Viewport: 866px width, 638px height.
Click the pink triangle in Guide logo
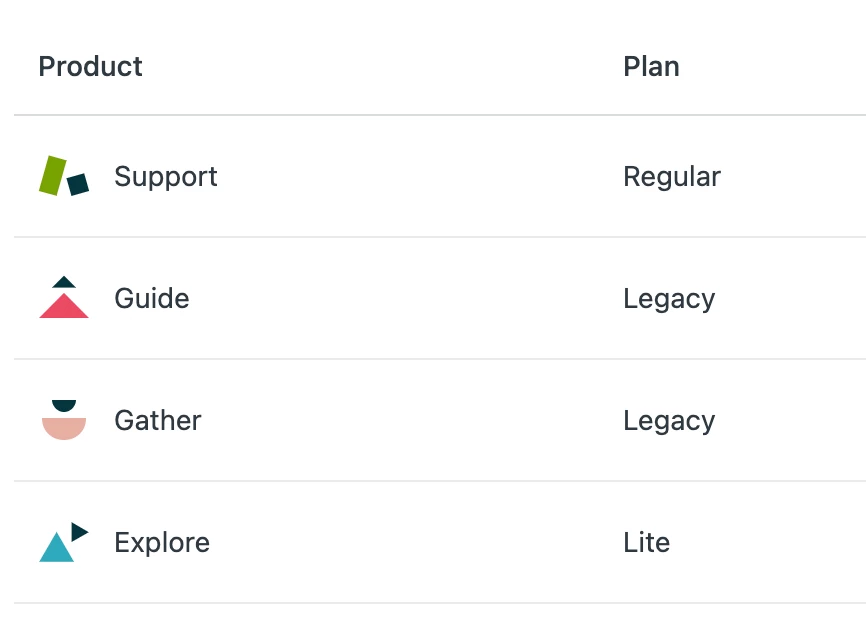click(x=64, y=306)
